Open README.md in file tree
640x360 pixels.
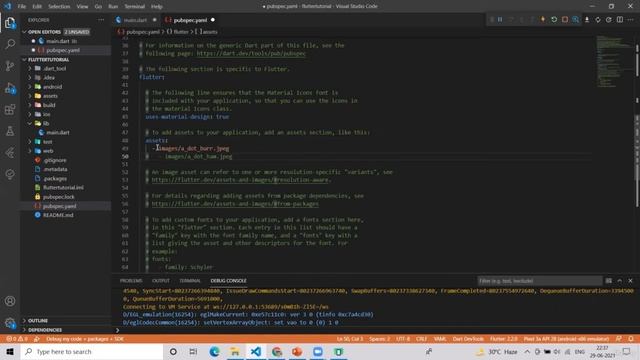click(x=58, y=215)
